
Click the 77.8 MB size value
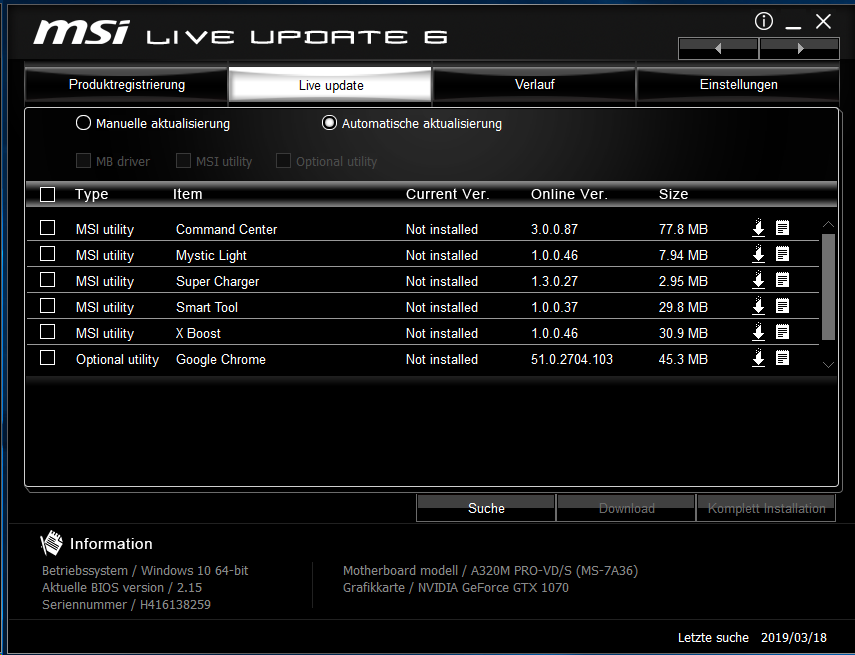tap(683, 229)
